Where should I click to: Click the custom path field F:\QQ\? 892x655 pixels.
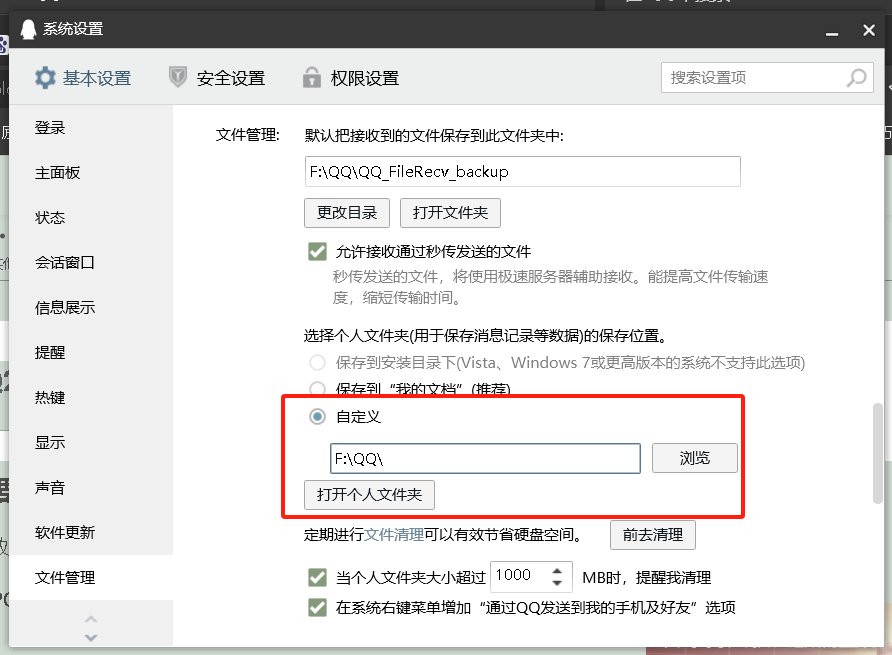pos(485,459)
